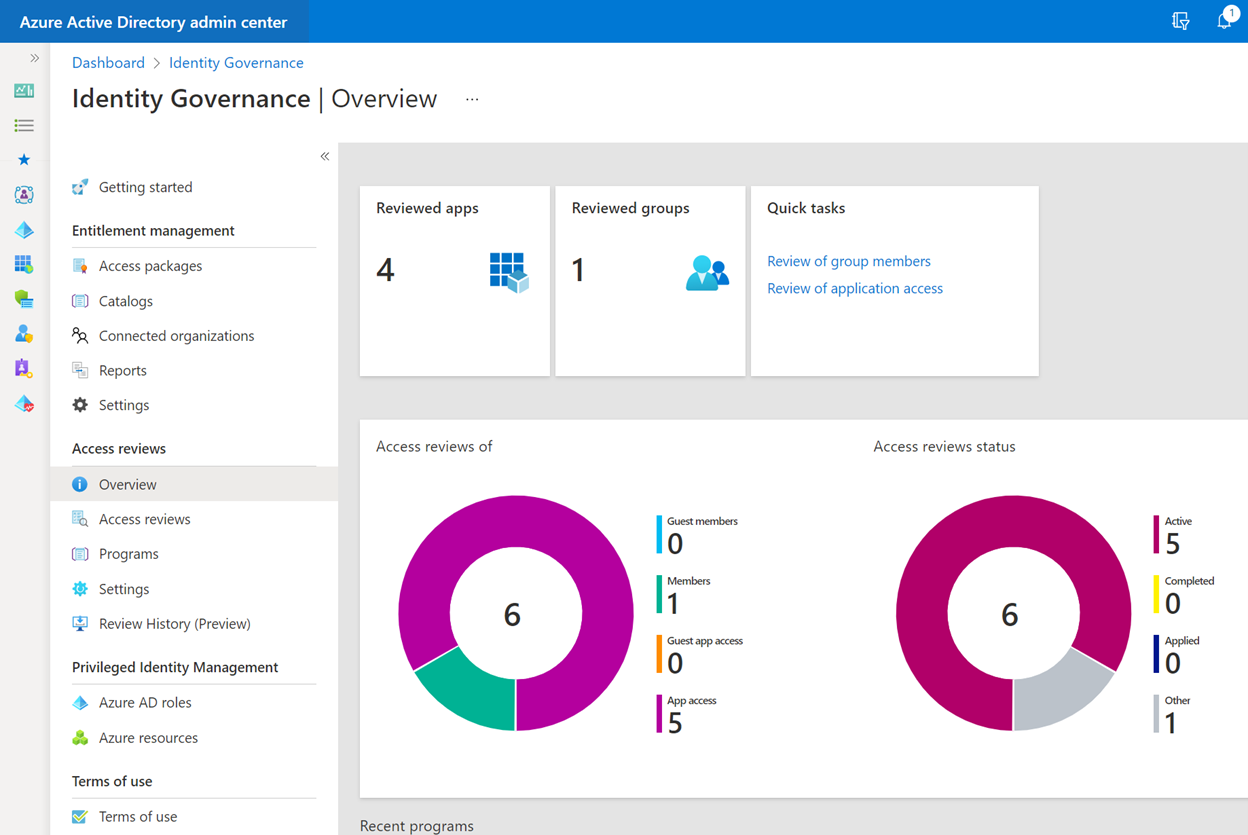Click the gear icon under Entitlement management
The image size is (1248, 835).
click(x=80, y=405)
